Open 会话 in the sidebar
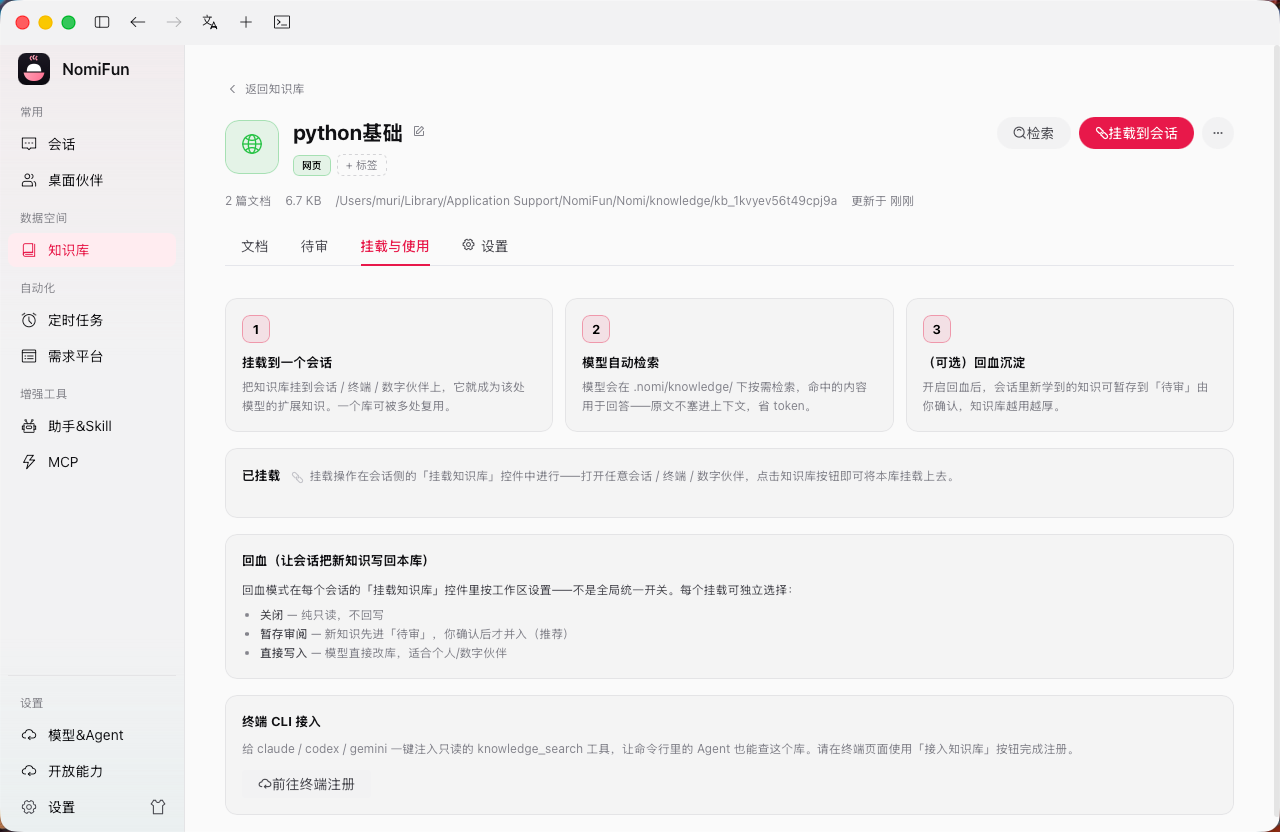Screen dimensions: 1280x832 [x=92, y=144]
